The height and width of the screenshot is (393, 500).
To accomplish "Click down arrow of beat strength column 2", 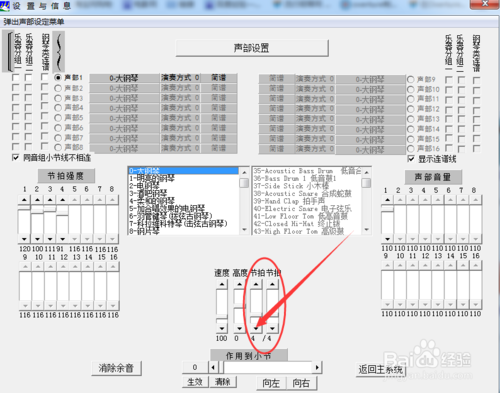I will (37, 239).
